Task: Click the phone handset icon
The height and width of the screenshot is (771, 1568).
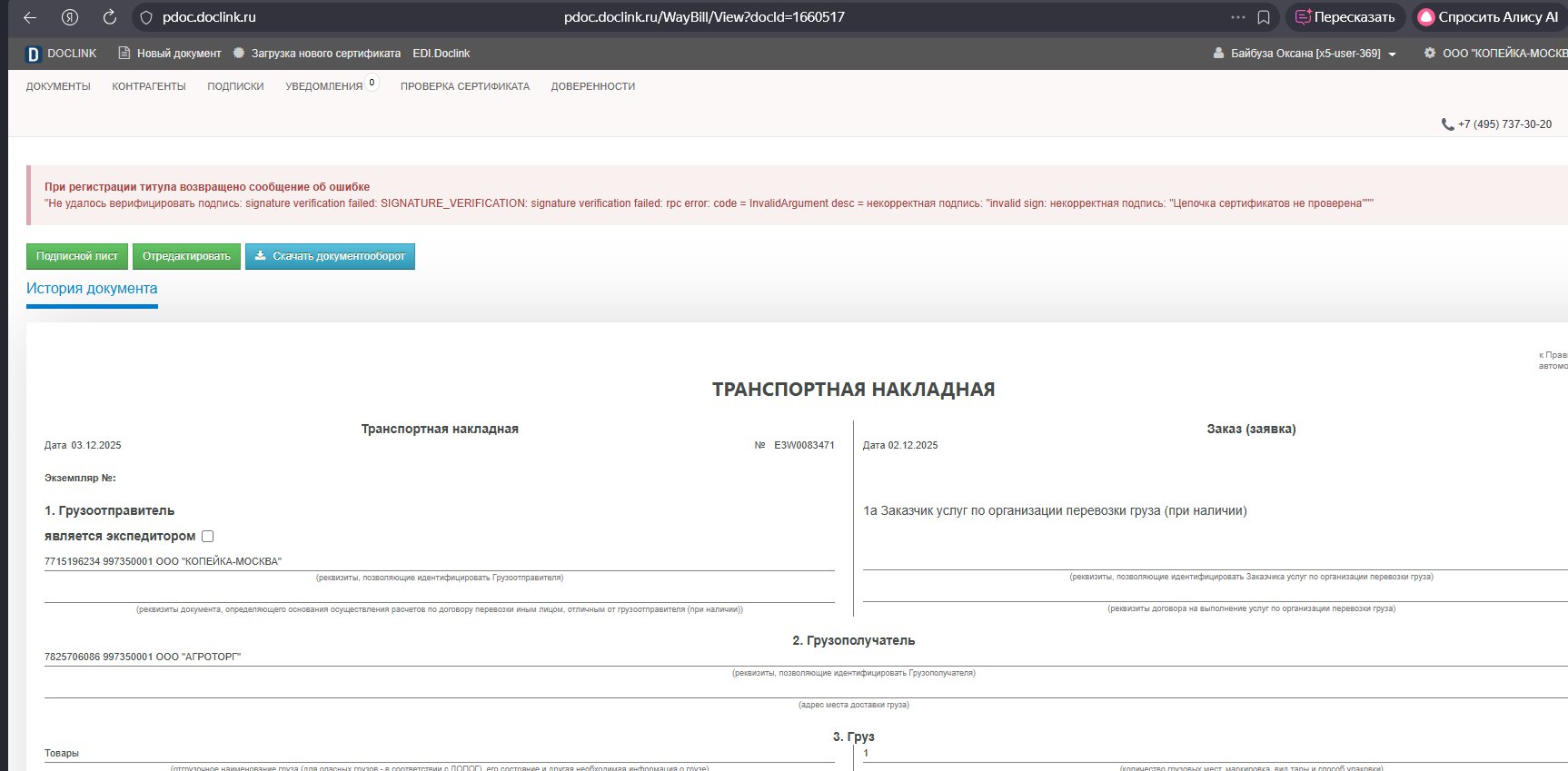Action: click(1448, 124)
